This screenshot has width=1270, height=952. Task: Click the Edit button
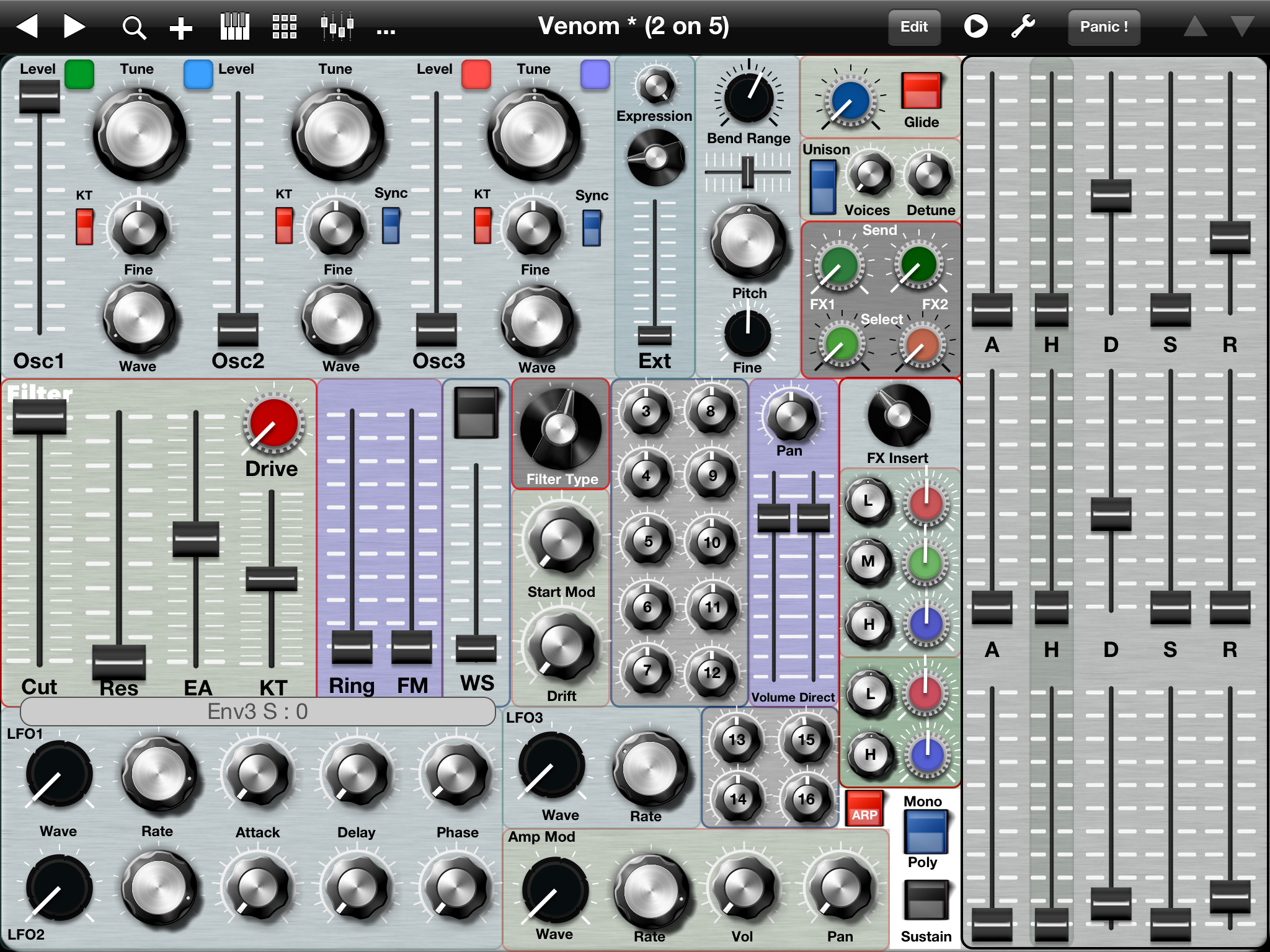pyautogui.click(x=914, y=27)
